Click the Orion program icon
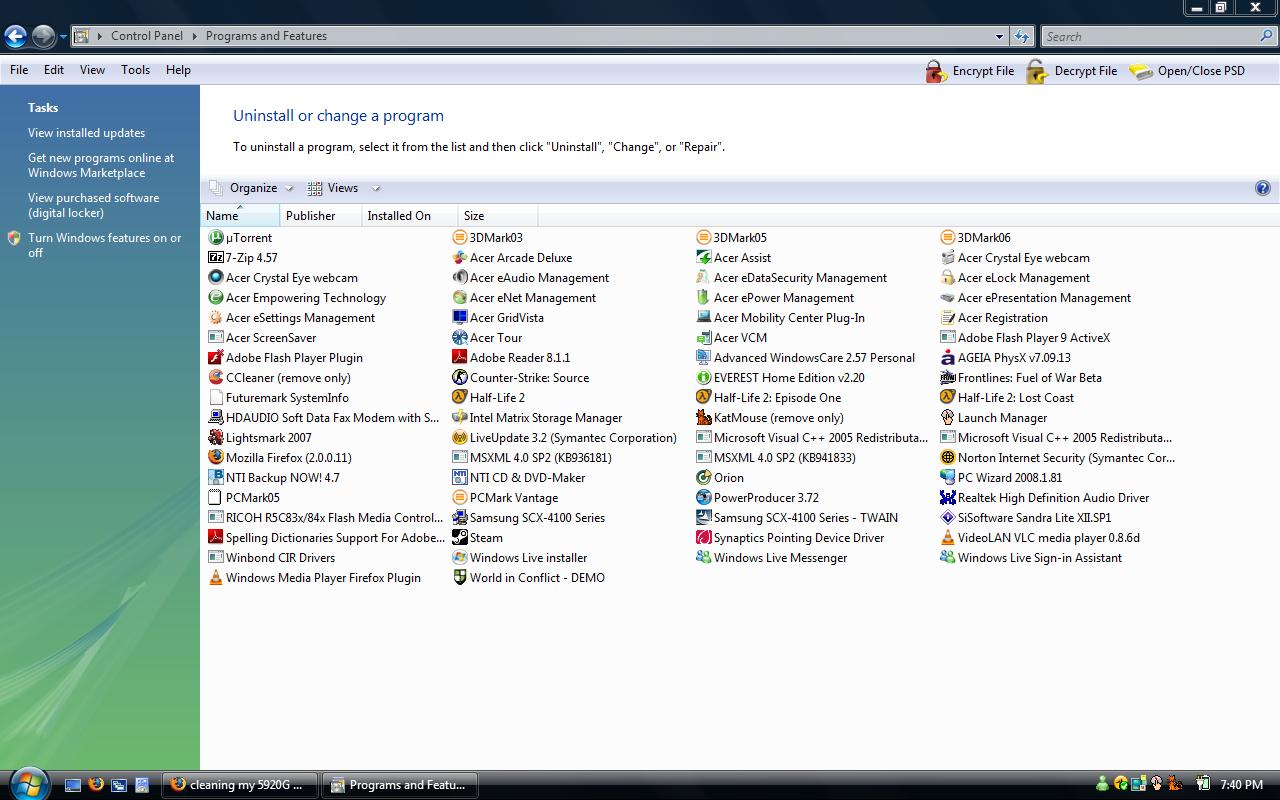The image size is (1280, 800). [x=703, y=478]
